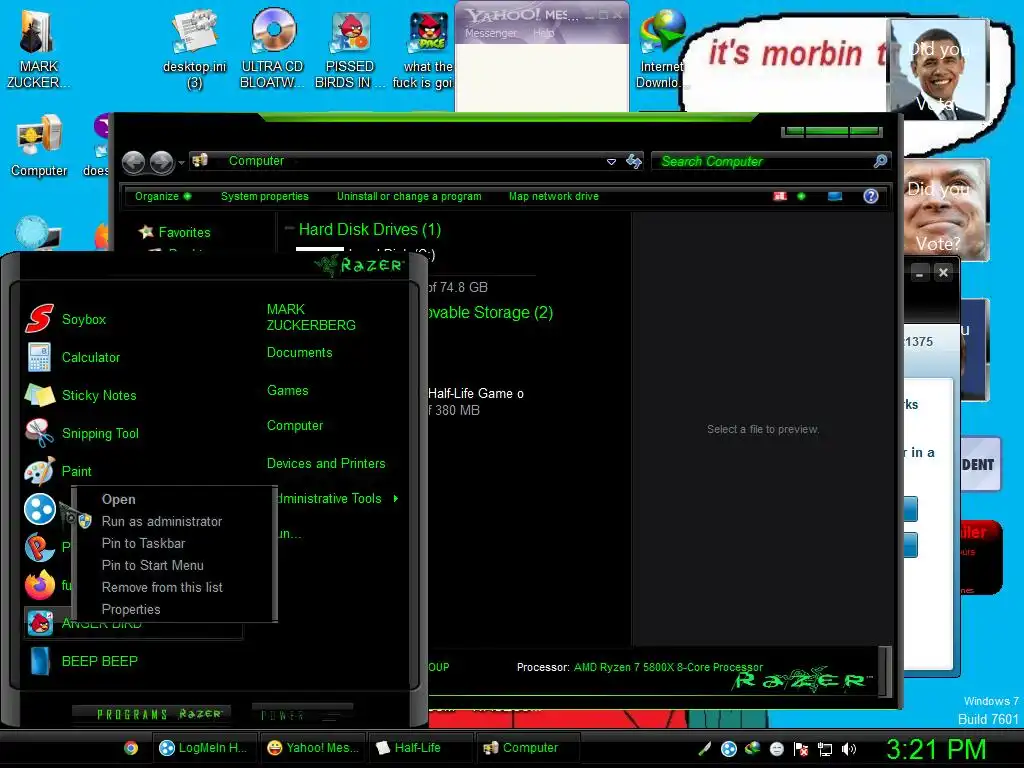Click Uninstall or change a program
The image size is (1024, 768).
tap(409, 196)
